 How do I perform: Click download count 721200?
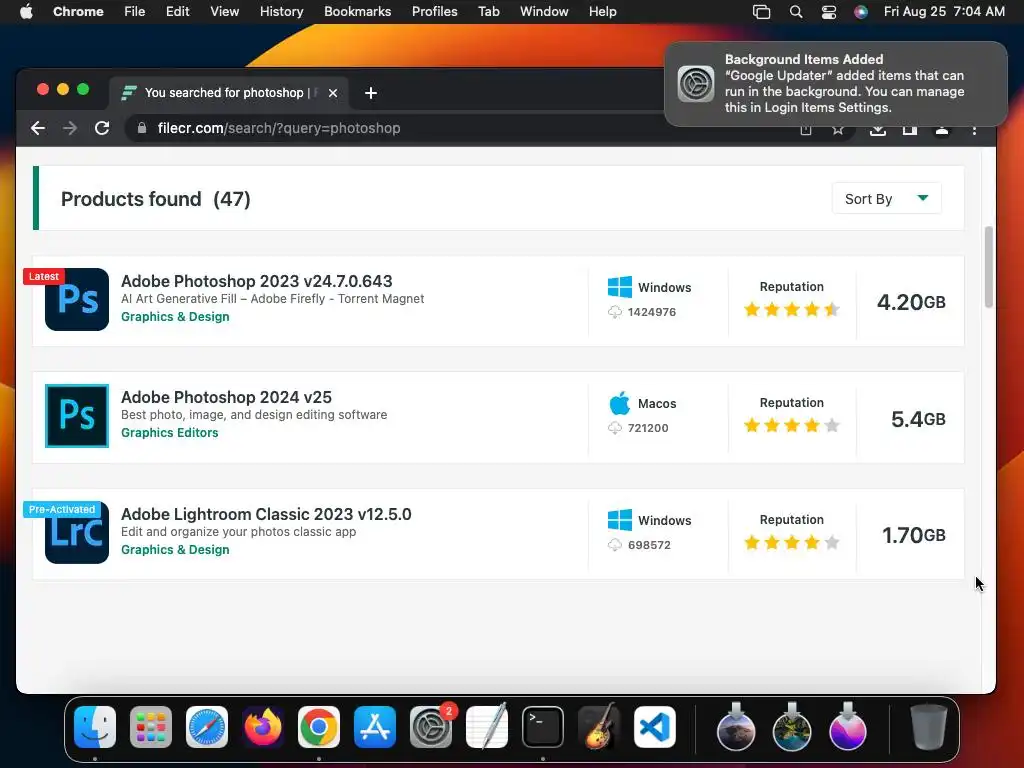coord(648,428)
